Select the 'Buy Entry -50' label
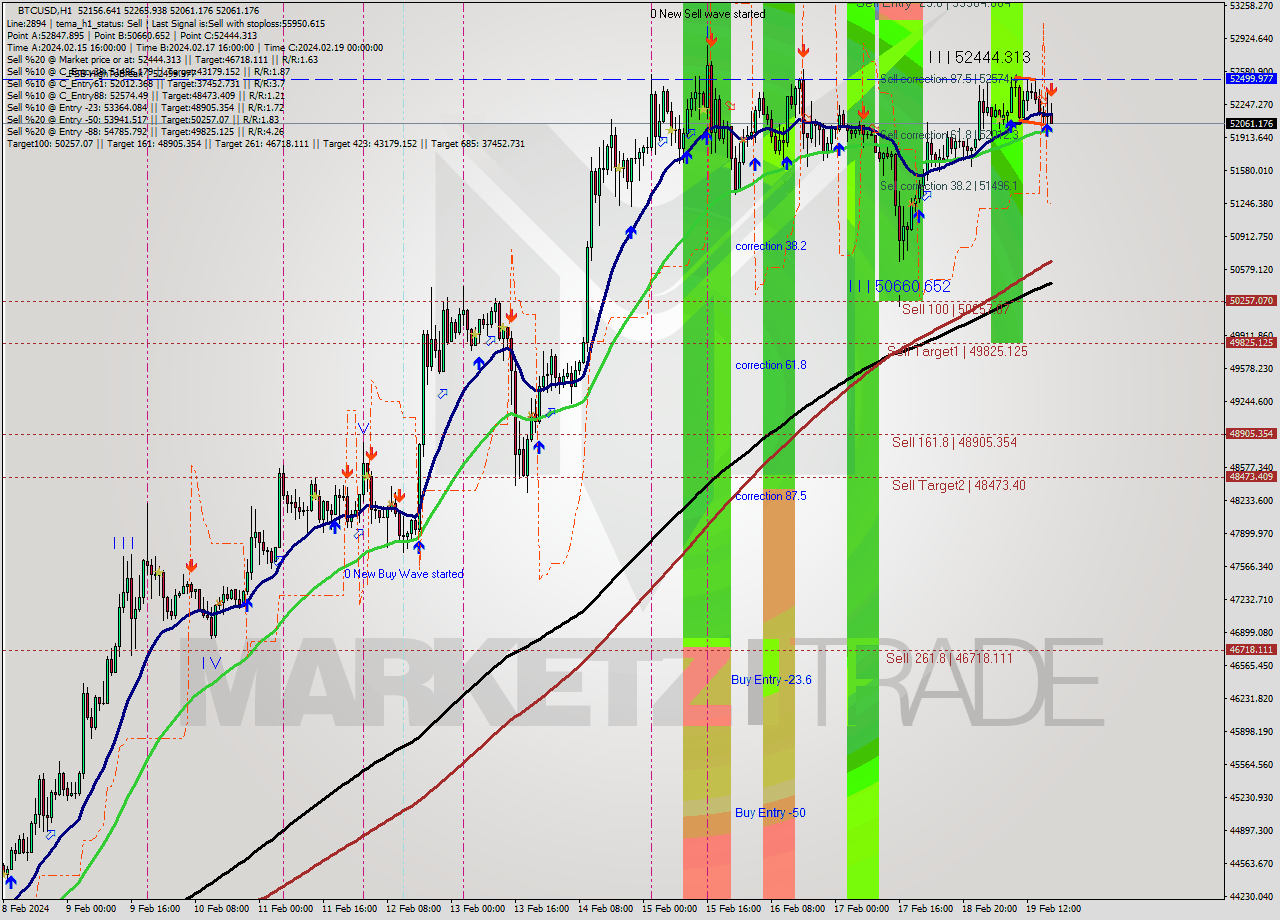This screenshot has height=920, width=1280. (x=770, y=813)
